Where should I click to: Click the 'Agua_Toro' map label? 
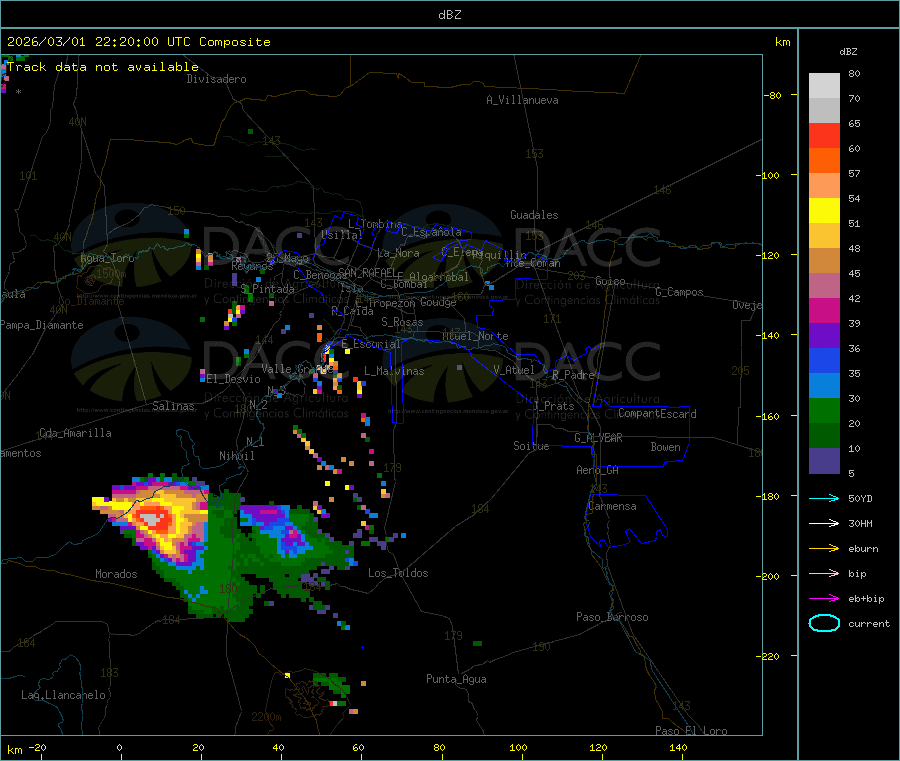click(x=107, y=258)
